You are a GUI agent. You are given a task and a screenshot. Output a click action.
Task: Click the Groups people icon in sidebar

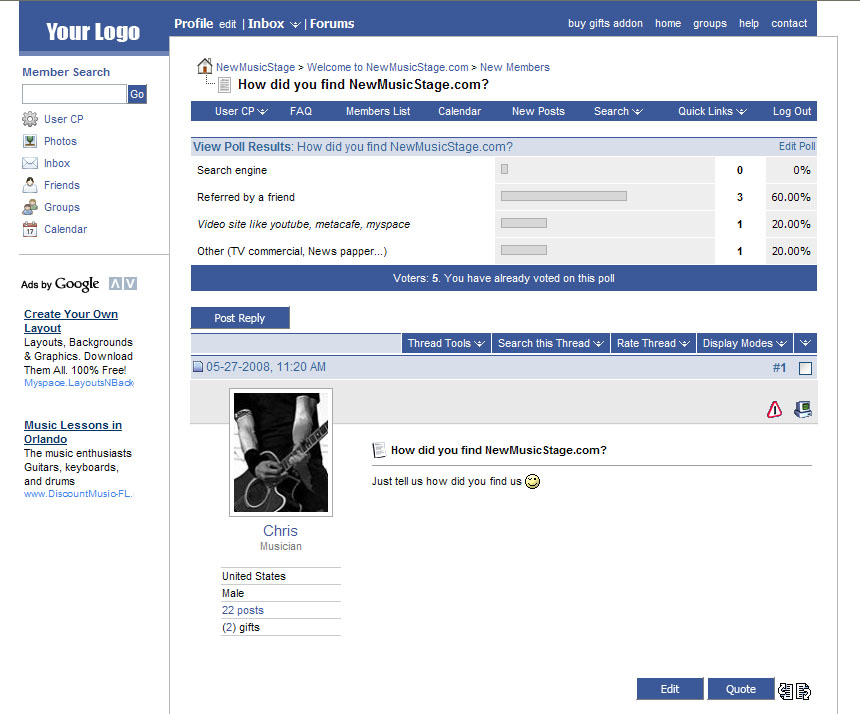click(x=30, y=207)
